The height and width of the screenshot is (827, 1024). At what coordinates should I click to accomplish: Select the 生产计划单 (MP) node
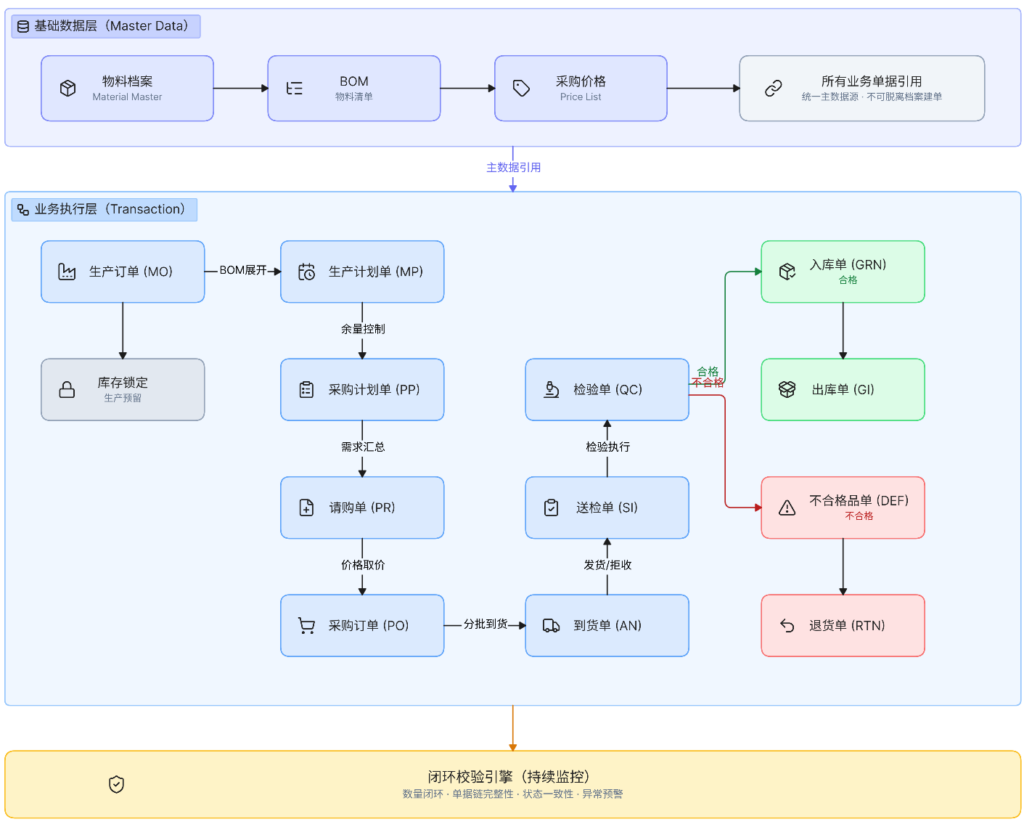pyautogui.click(x=362, y=272)
